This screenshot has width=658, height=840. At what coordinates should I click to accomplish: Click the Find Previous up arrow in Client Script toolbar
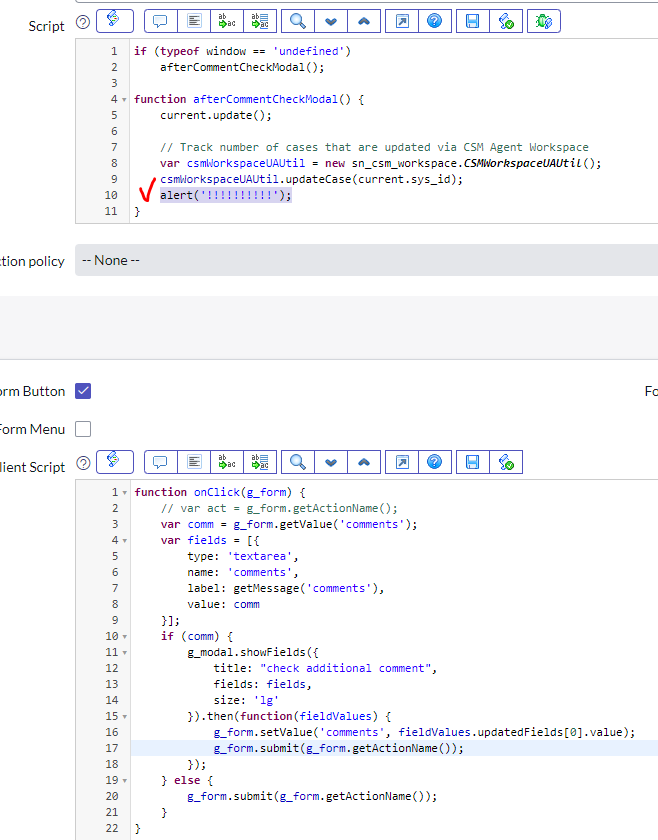[364, 462]
